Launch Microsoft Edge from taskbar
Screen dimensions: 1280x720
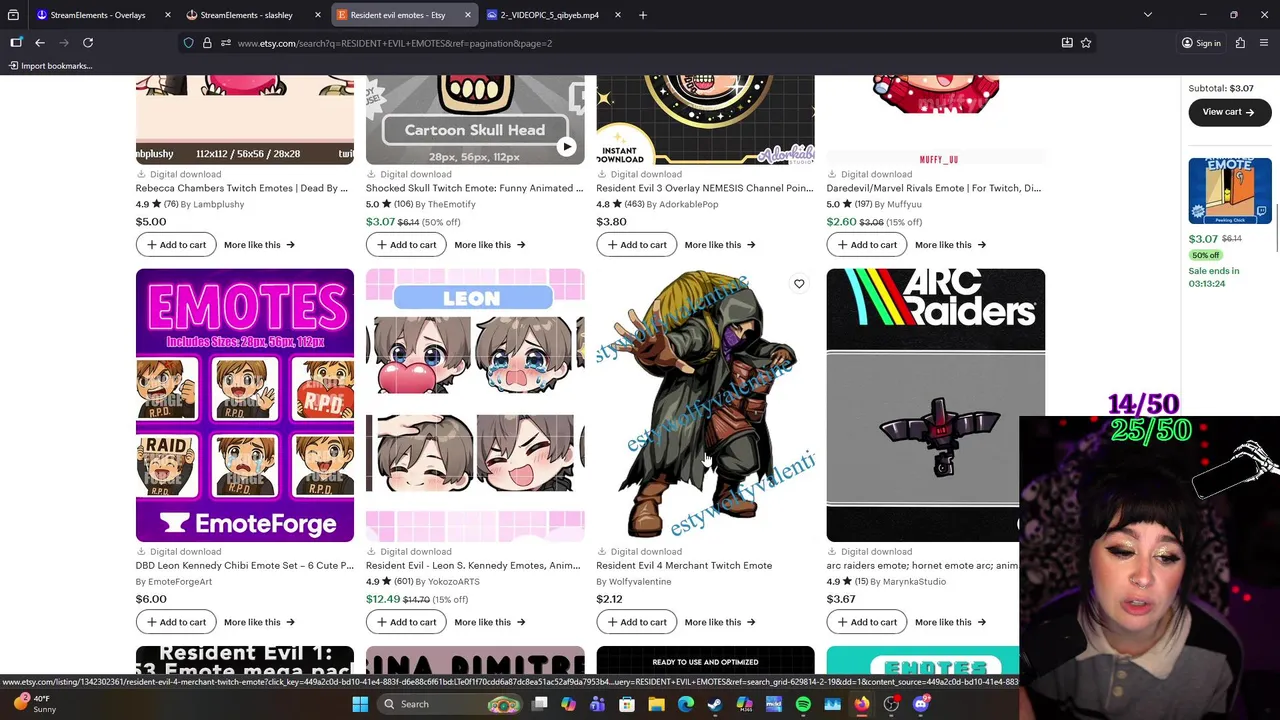(686, 704)
